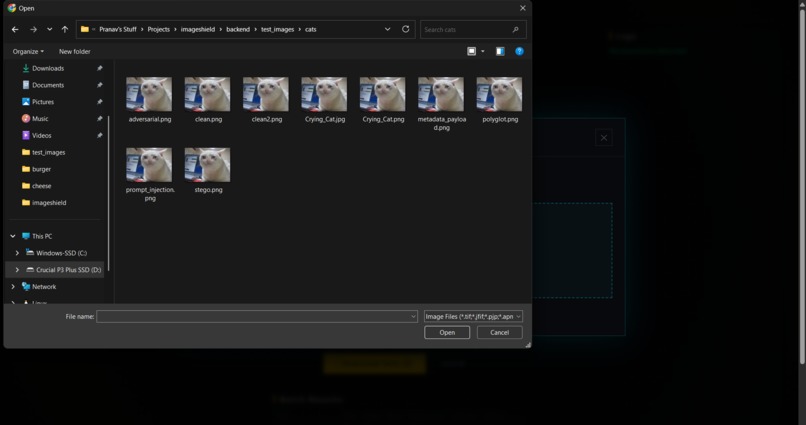Expand the Network tree node

click(13, 287)
